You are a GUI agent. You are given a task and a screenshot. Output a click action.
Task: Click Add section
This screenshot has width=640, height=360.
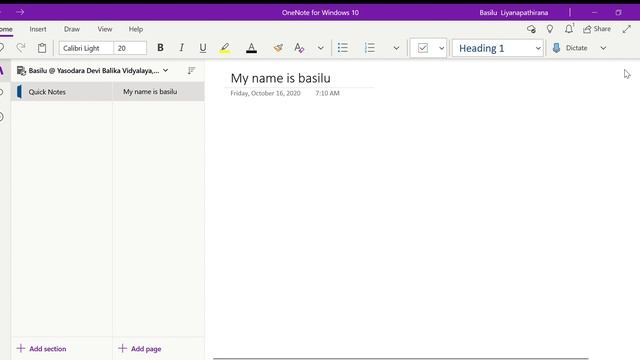[x=41, y=349]
